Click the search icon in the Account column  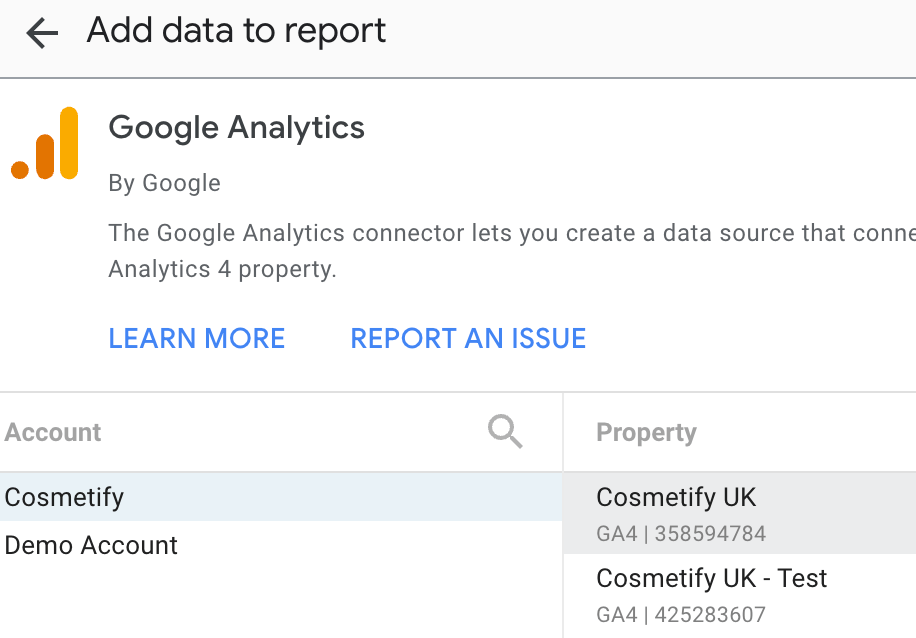pyautogui.click(x=505, y=431)
